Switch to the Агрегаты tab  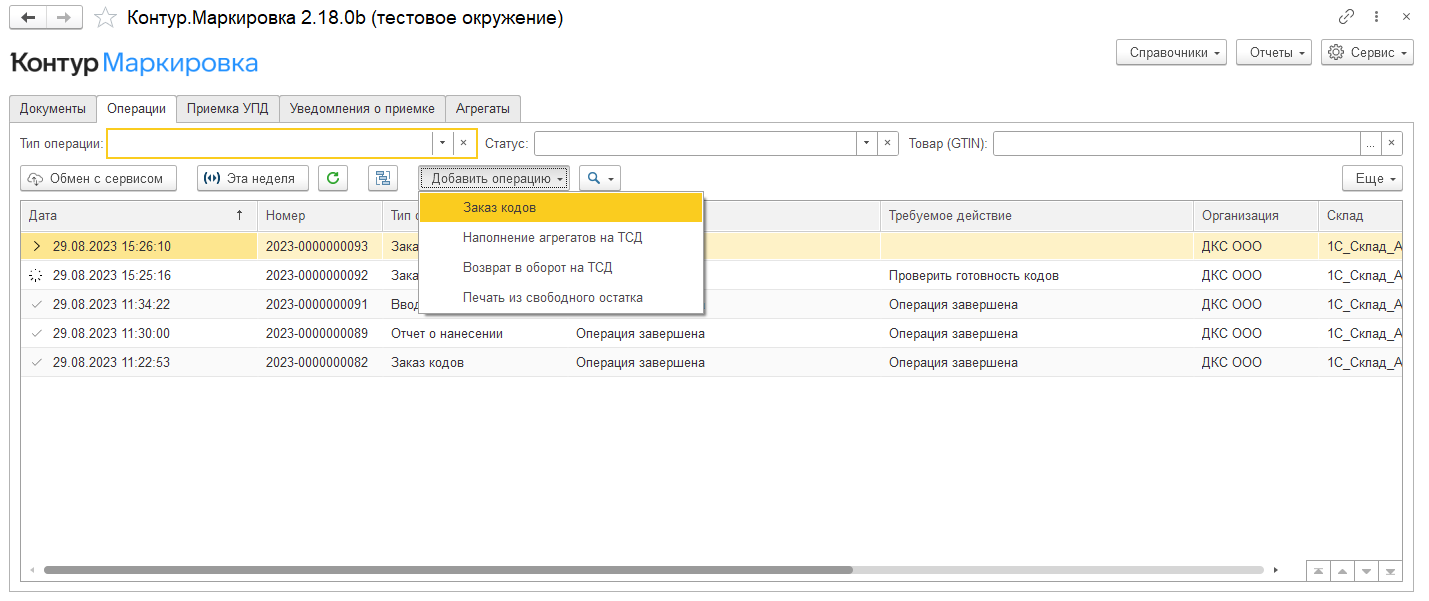483,109
